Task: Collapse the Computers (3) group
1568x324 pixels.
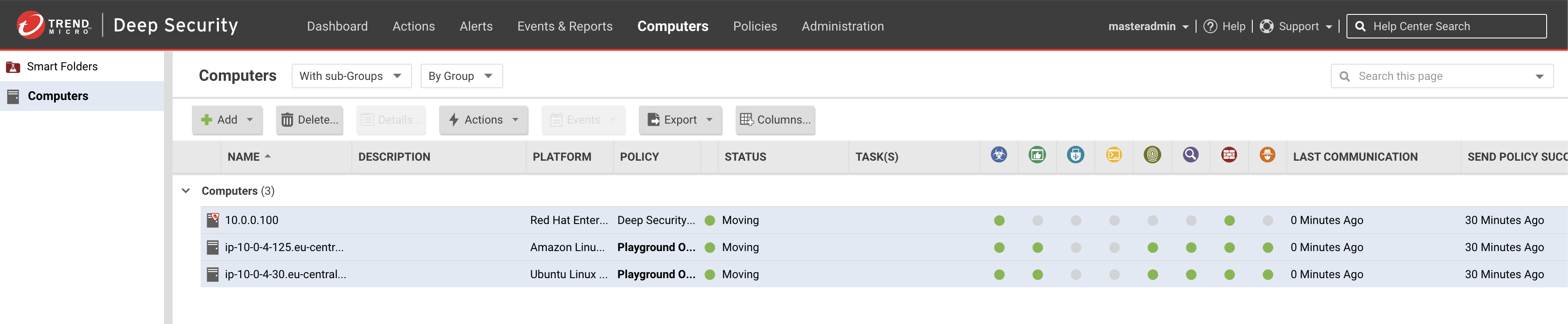Action: [x=186, y=191]
